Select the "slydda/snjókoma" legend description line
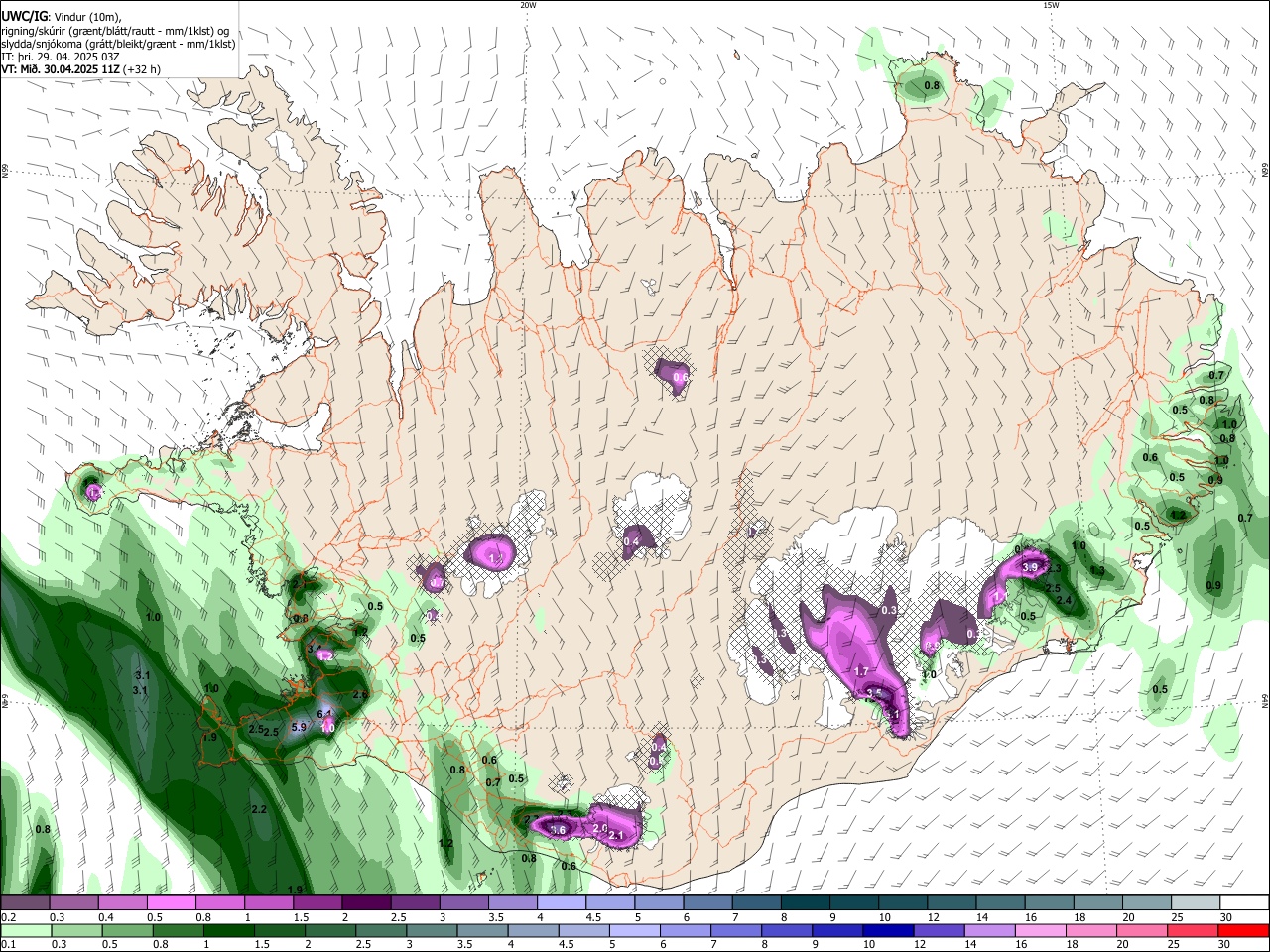 [118, 44]
